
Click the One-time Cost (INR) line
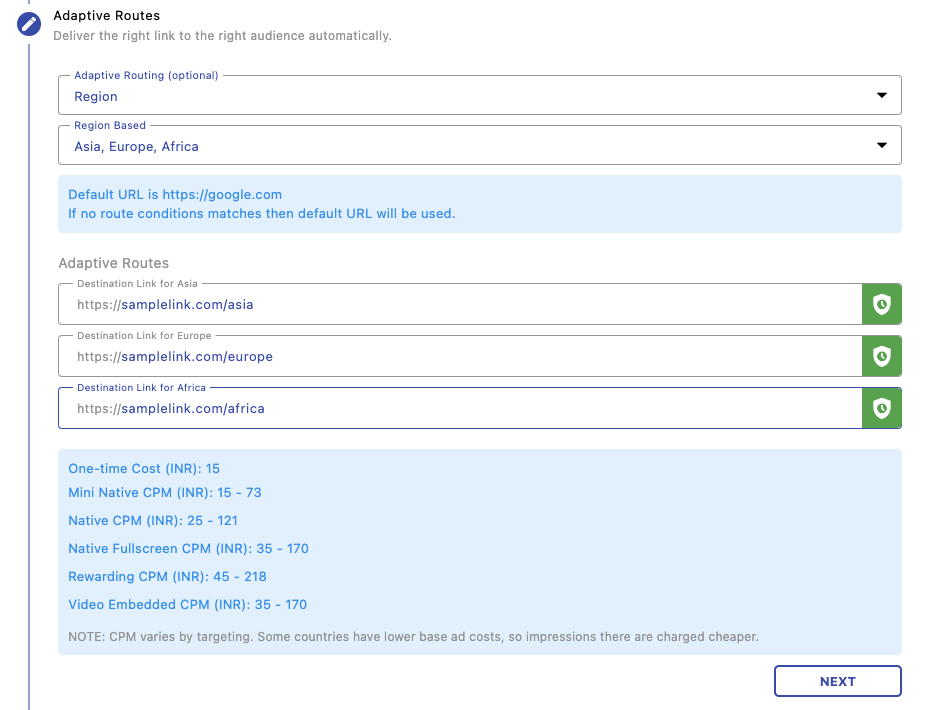(144, 469)
